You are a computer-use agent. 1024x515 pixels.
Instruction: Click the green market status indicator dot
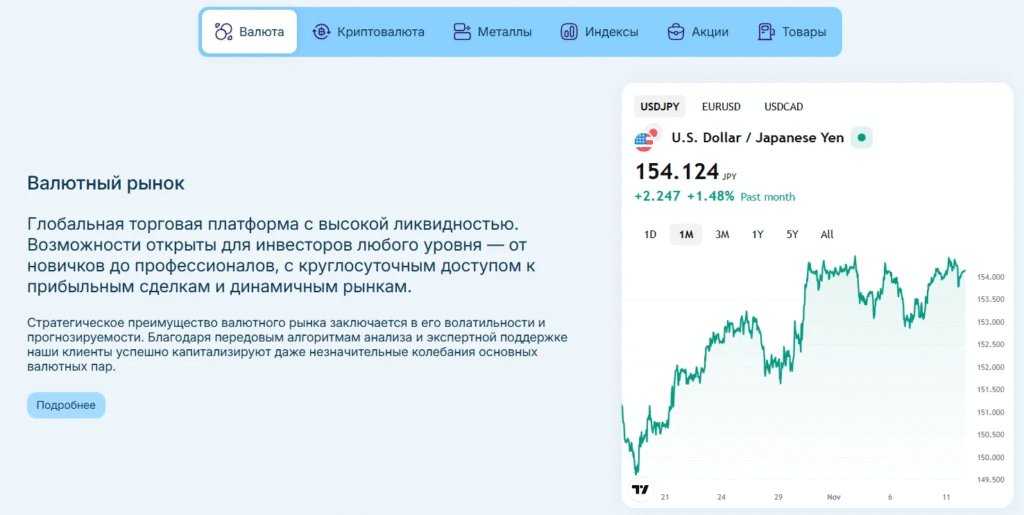[x=862, y=138]
